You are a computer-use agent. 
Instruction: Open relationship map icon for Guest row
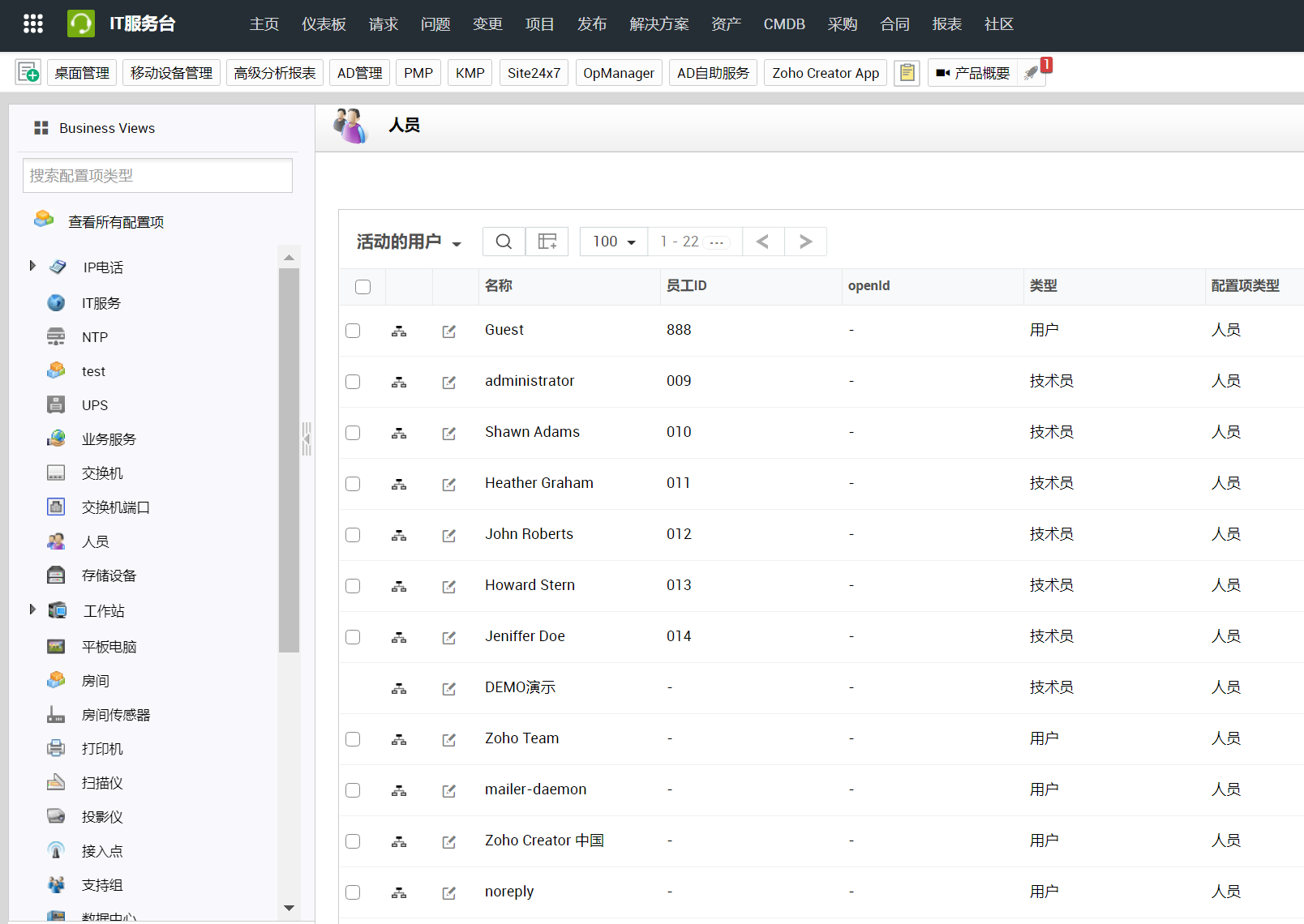coord(399,331)
